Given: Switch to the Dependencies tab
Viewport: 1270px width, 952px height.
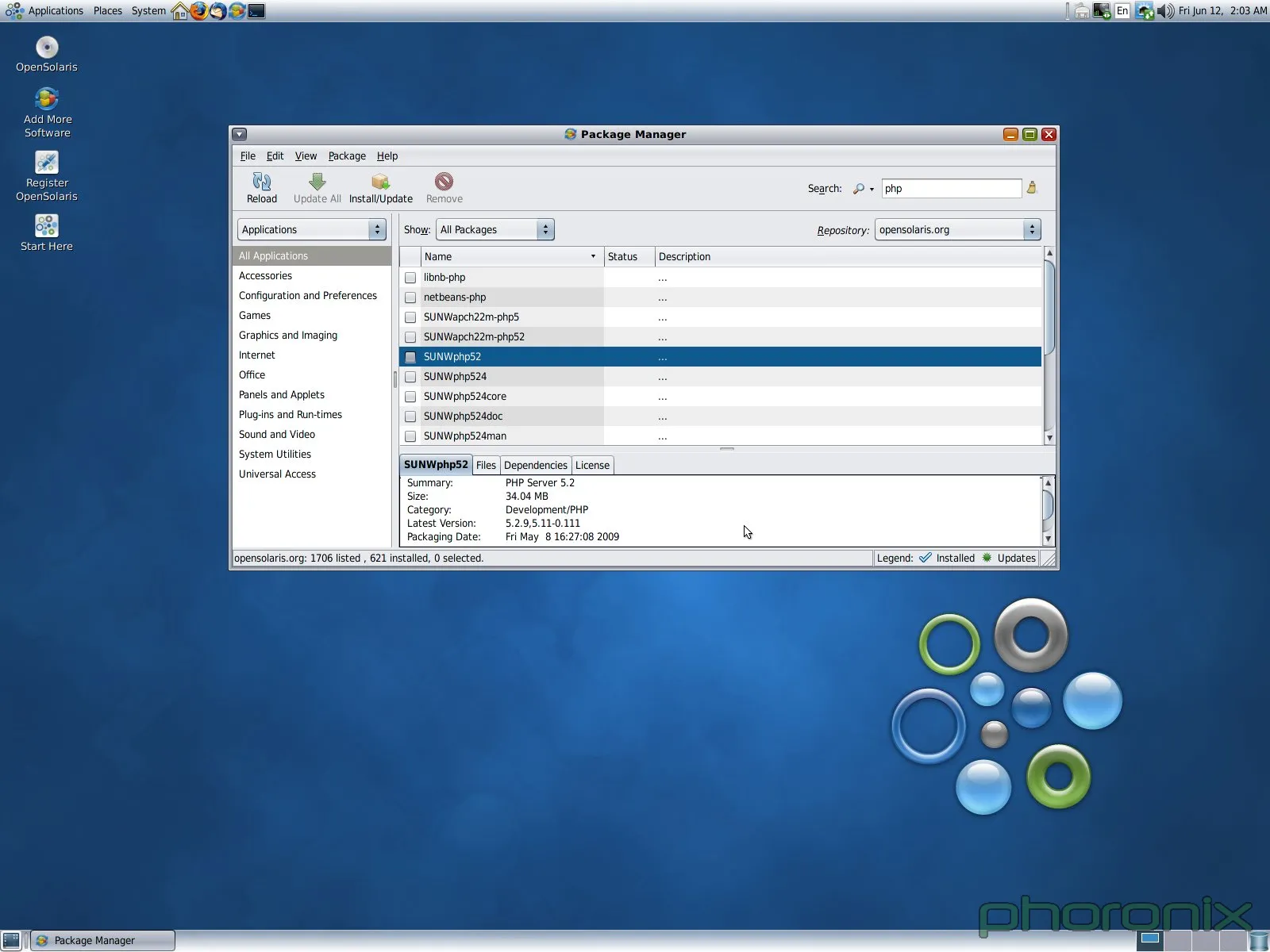Looking at the screenshot, I should click(x=536, y=466).
